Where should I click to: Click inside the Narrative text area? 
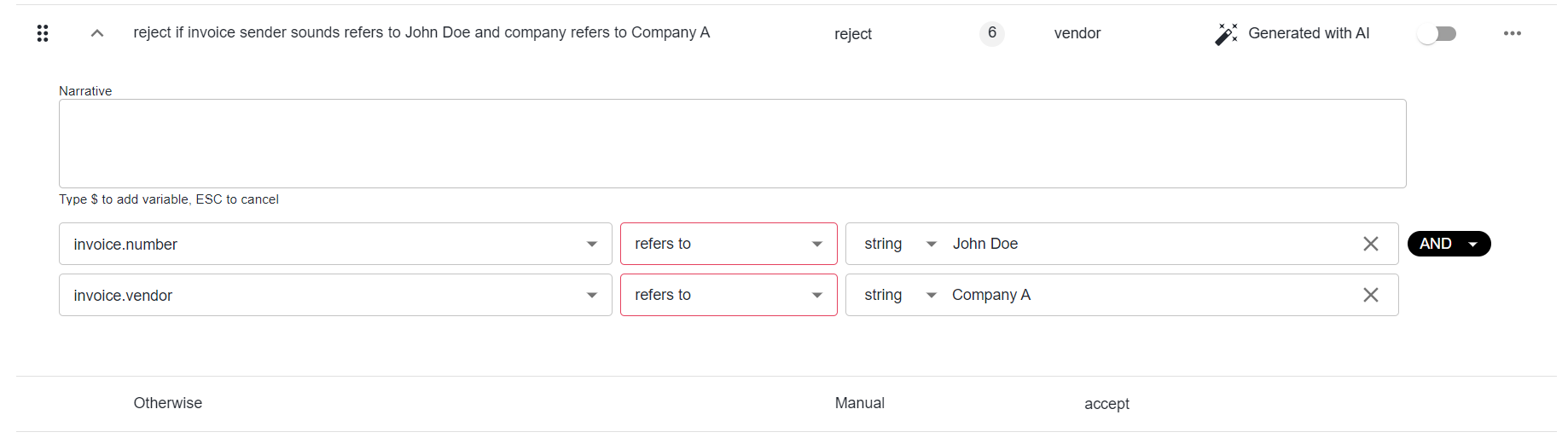(732, 143)
